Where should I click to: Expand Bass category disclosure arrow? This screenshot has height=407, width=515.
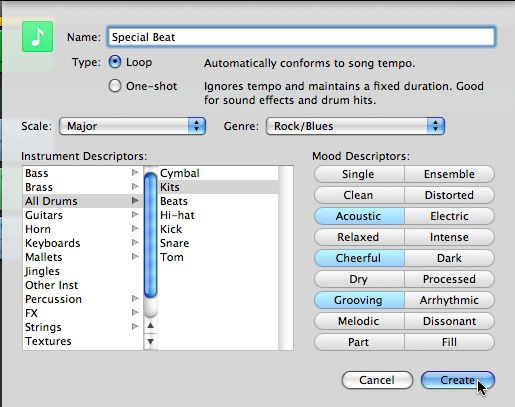[x=135, y=173]
